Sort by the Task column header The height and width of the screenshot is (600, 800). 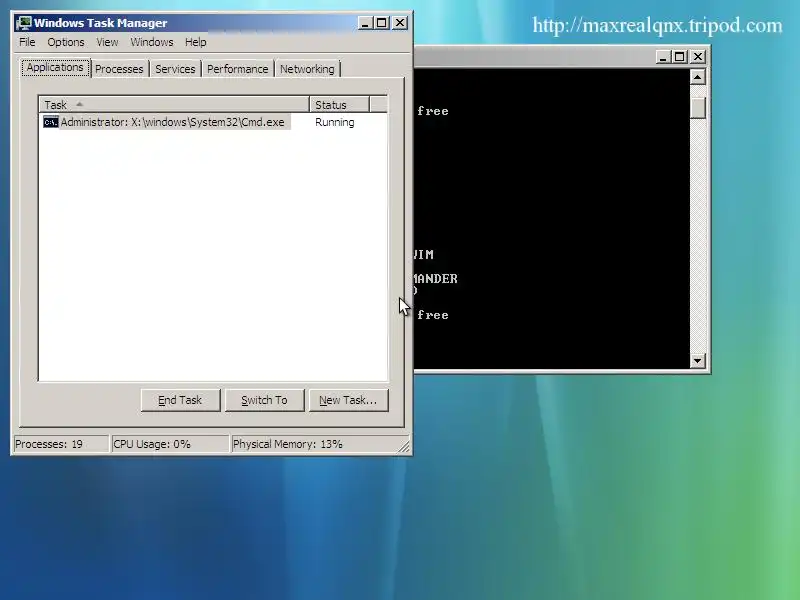point(174,105)
